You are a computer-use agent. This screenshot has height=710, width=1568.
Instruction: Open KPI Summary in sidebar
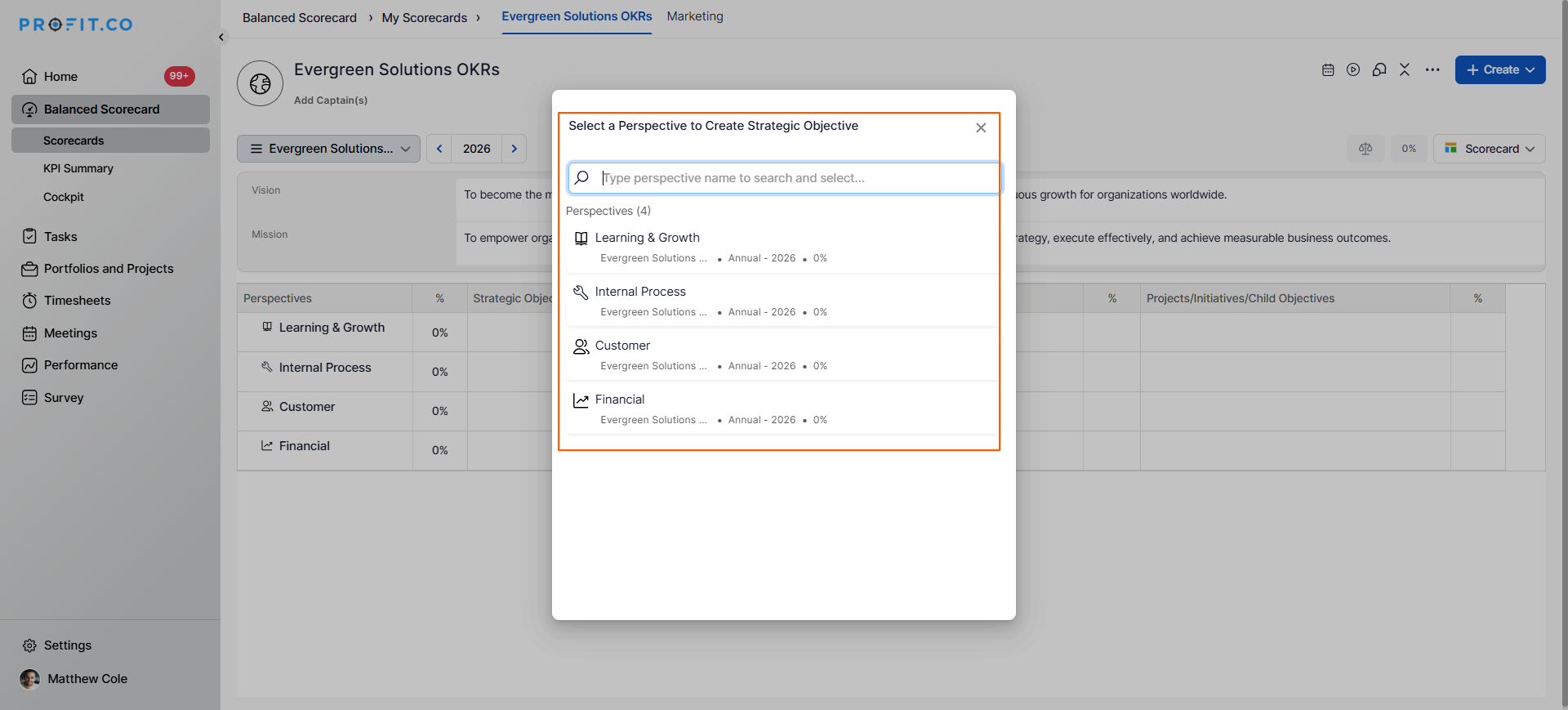78,168
